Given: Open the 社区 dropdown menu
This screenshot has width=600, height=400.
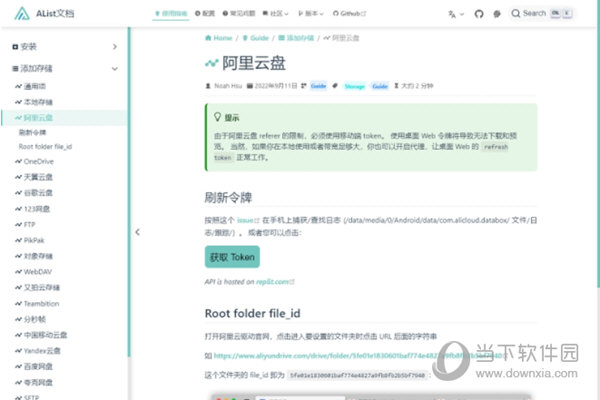Looking at the screenshot, I should coord(276,13).
